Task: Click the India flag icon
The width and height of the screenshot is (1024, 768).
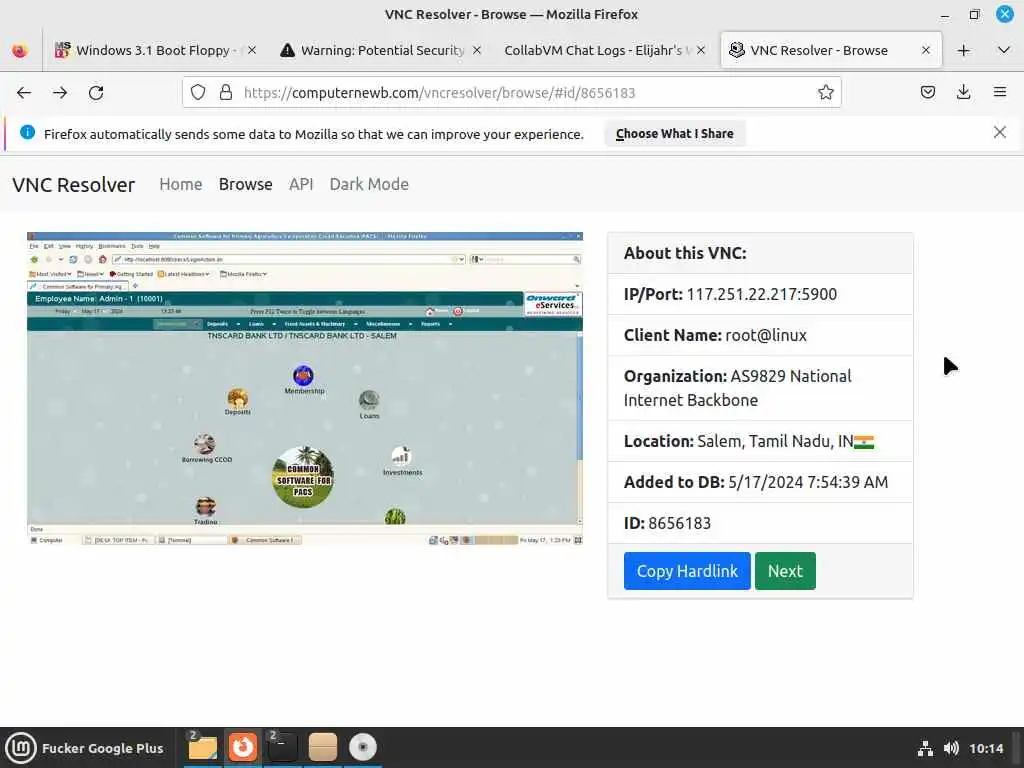Action: pyautogui.click(x=864, y=442)
